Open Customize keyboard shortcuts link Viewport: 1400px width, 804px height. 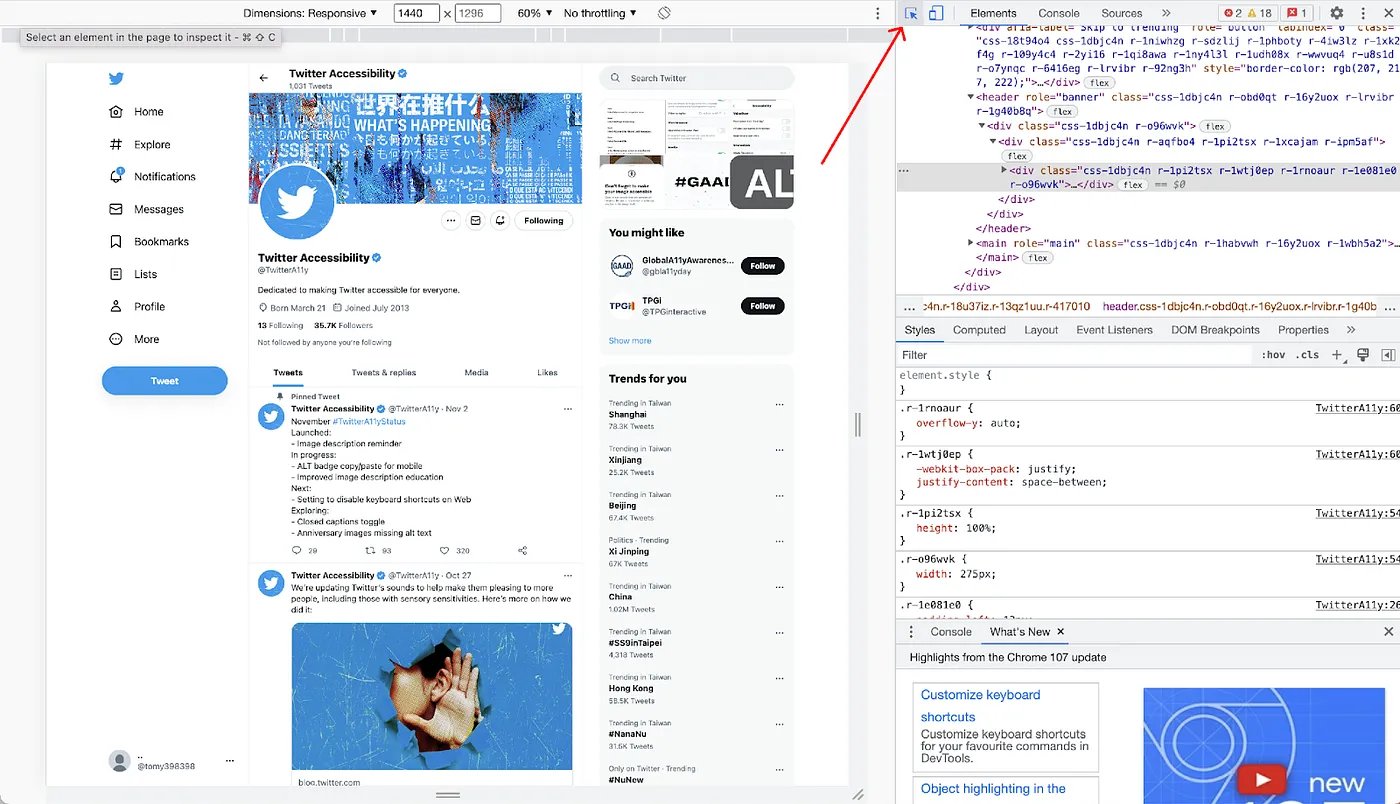981,706
